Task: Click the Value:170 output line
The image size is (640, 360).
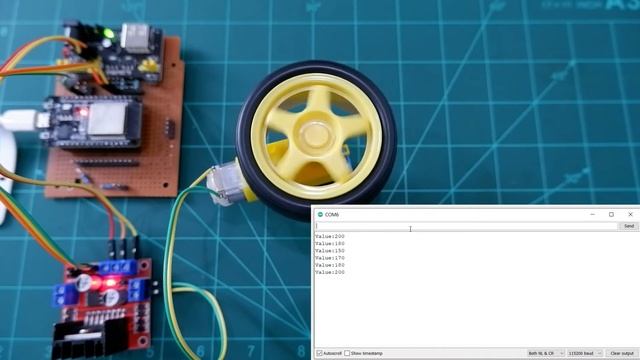Action: click(330, 258)
